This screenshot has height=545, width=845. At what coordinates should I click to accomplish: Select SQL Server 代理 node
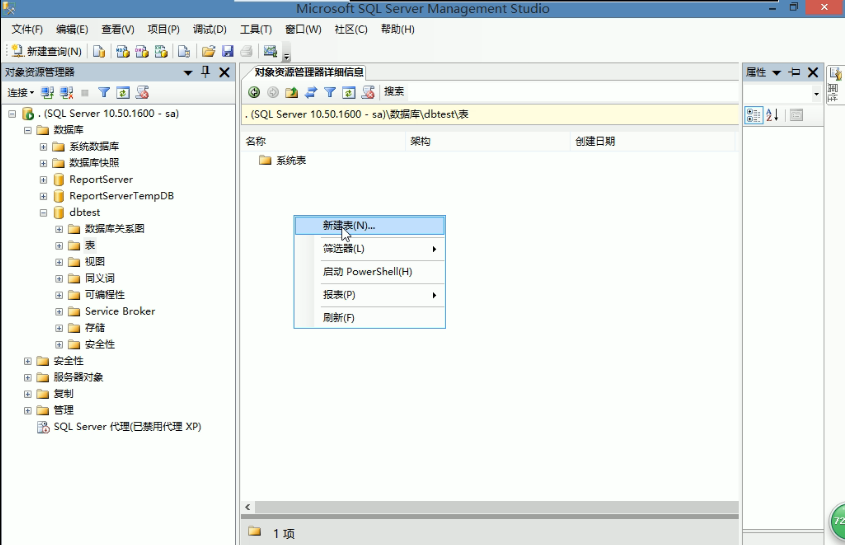coord(127,426)
